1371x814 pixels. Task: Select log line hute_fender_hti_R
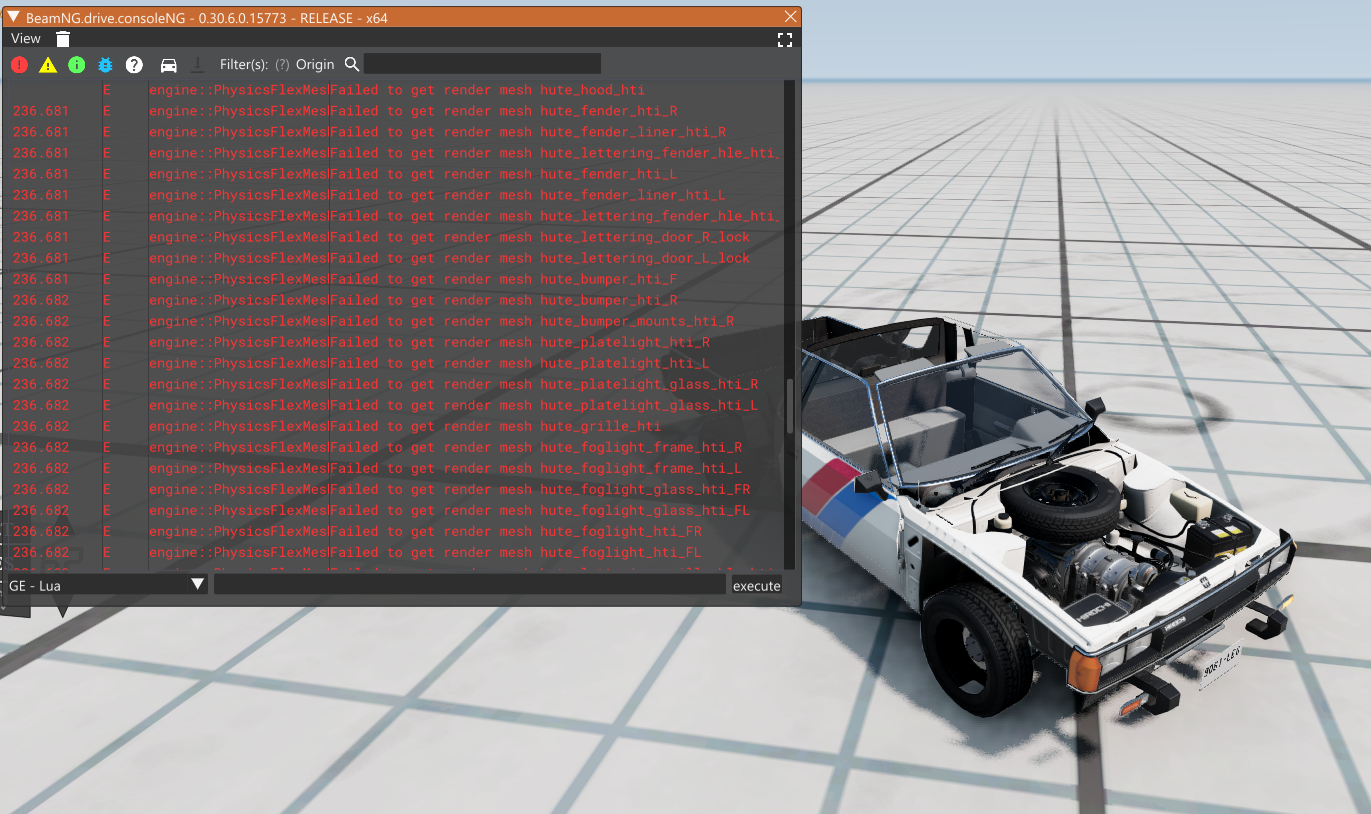pyautogui.click(x=395, y=111)
